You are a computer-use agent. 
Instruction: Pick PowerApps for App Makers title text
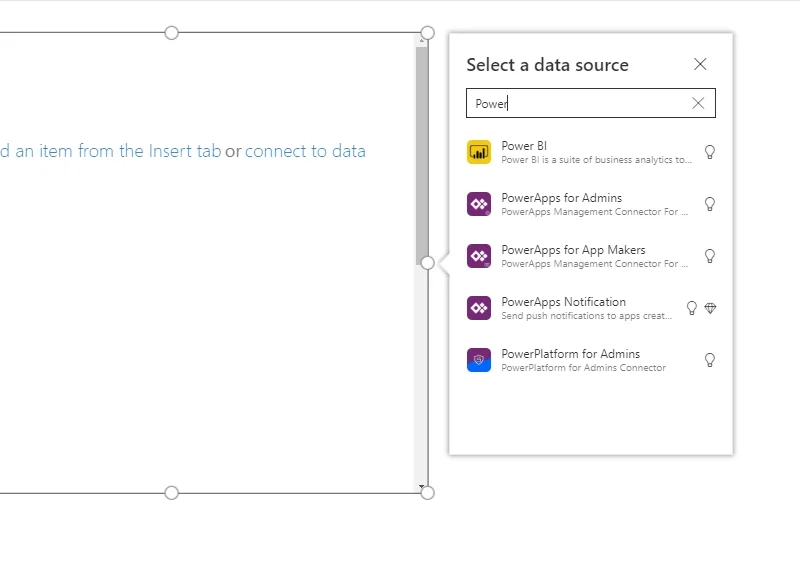coord(573,250)
